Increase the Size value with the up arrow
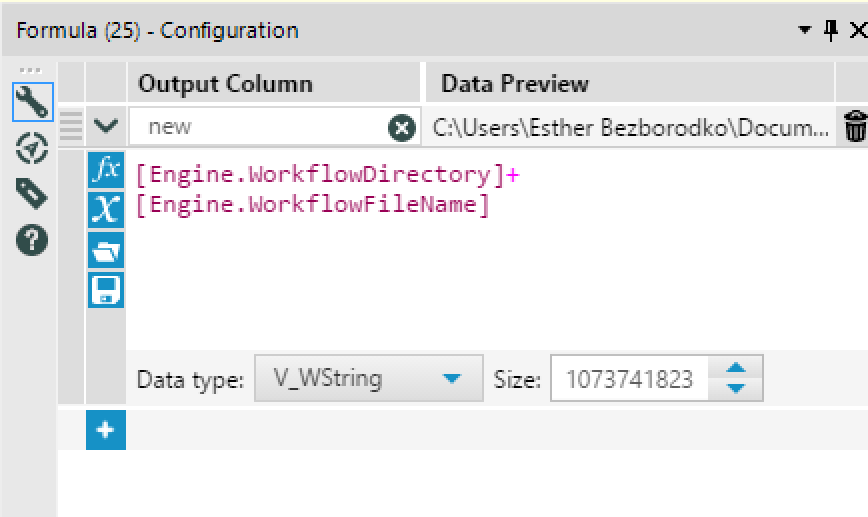 click(x=736, y=370)
